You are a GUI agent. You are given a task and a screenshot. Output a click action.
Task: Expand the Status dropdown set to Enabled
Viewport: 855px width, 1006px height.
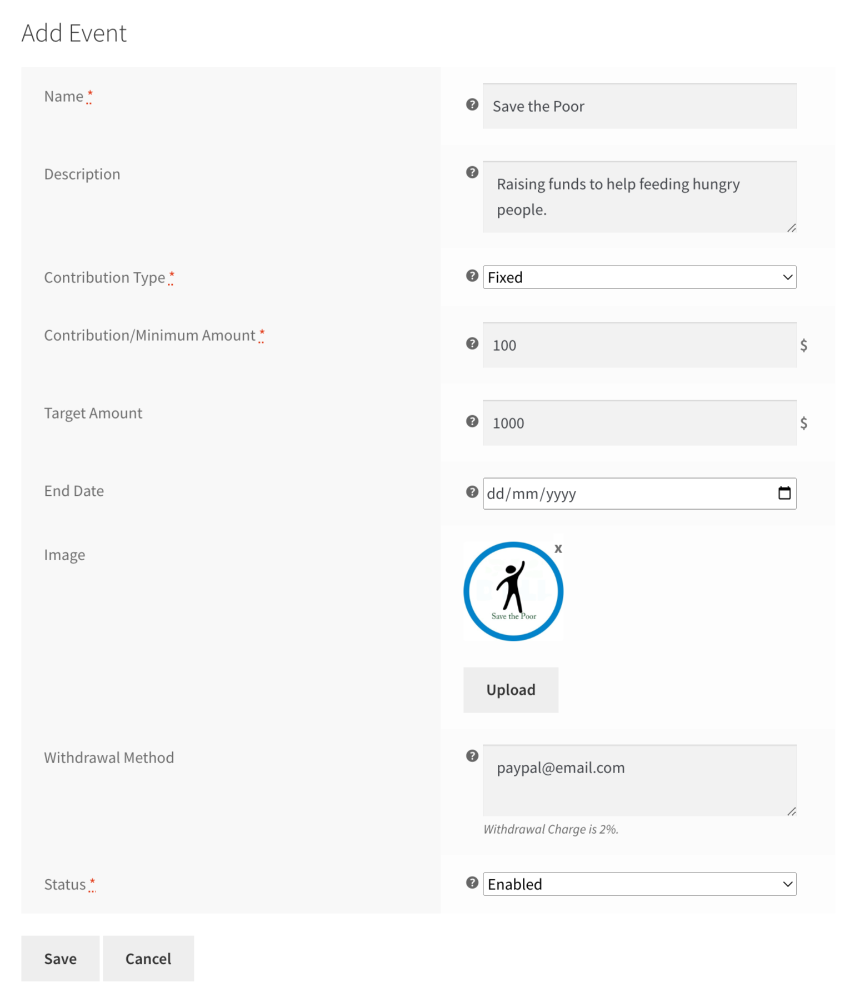pos(640,884)
